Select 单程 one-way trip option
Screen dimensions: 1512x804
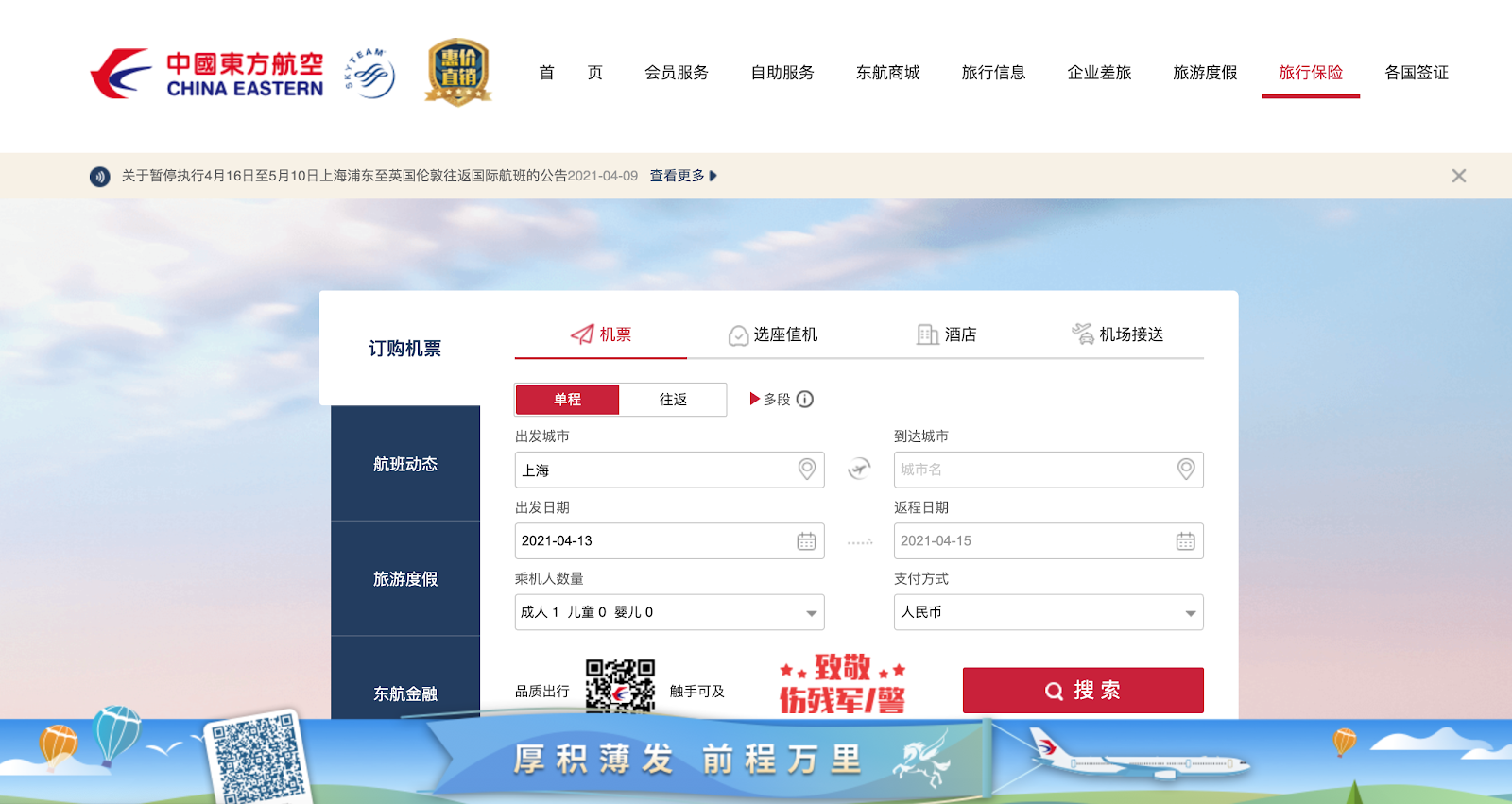[x=567, y=400]
